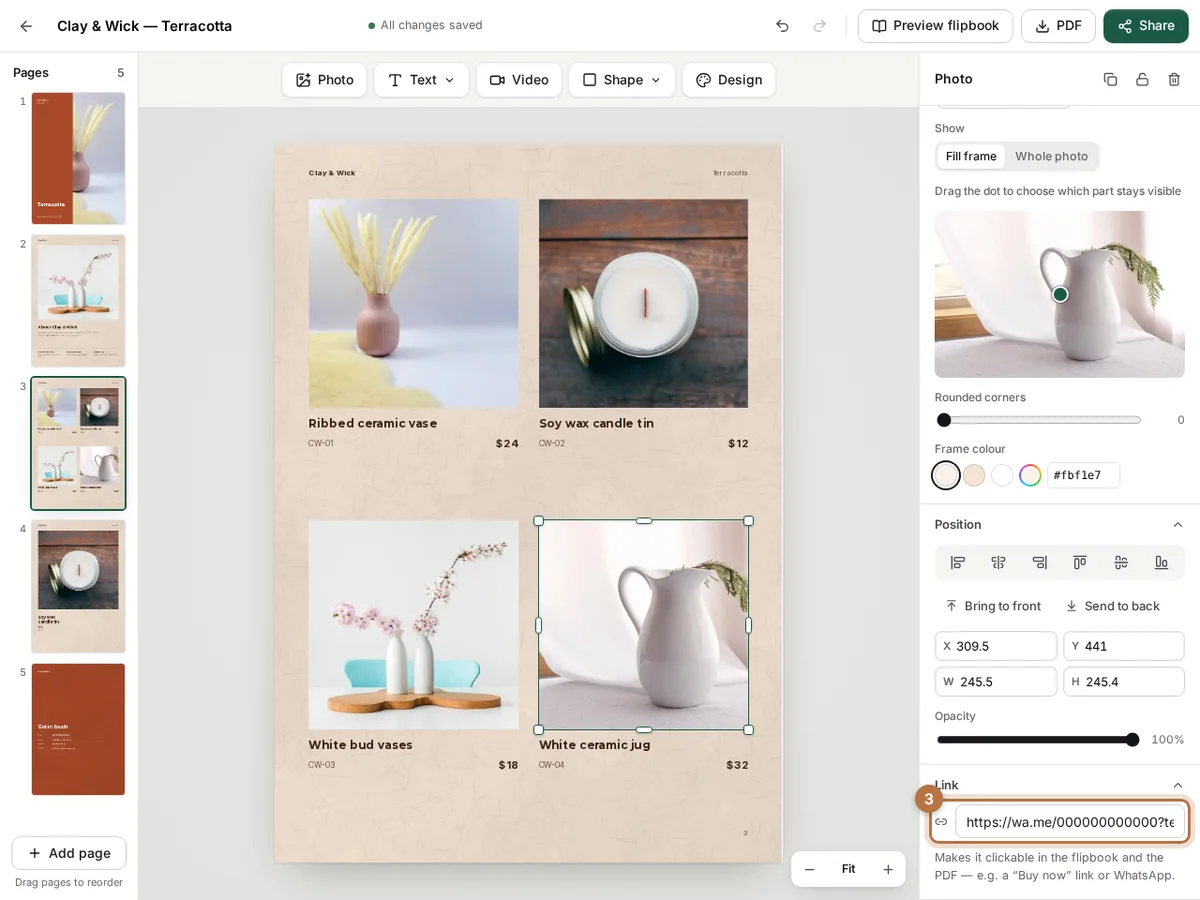Zoom in with the plus icon
The height and width of the screenshot is (900, 1200).
coord(887,869)
